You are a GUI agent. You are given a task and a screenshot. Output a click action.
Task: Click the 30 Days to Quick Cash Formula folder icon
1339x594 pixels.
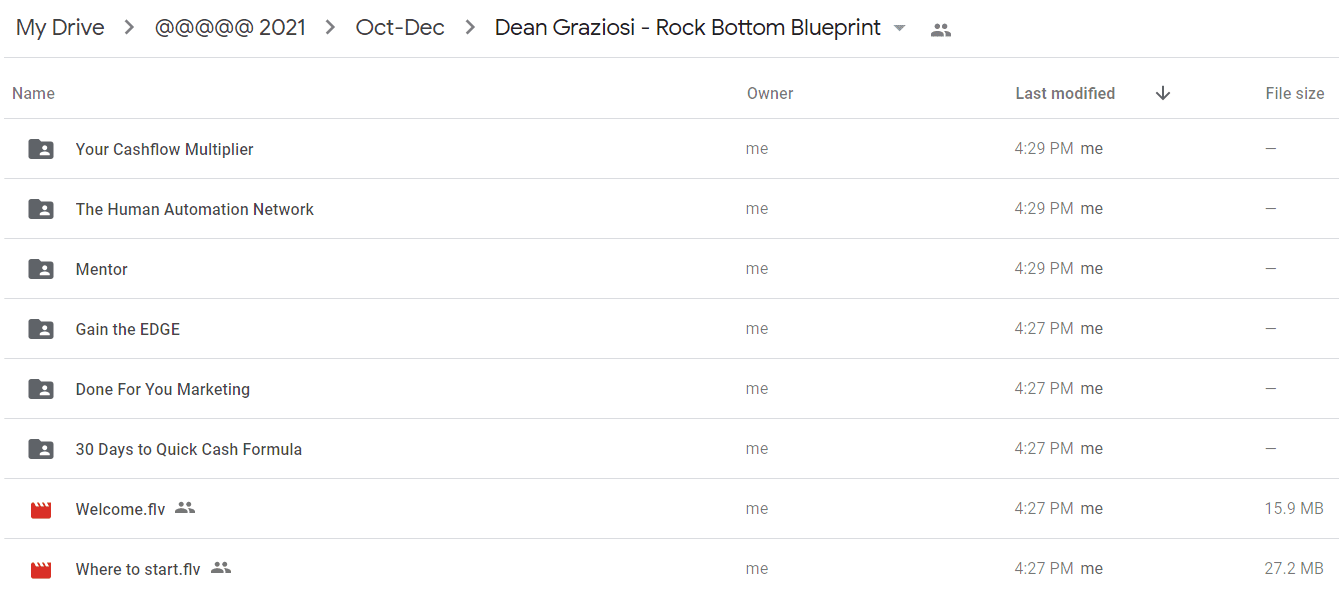pyautogui.click(x=41, y=449)
